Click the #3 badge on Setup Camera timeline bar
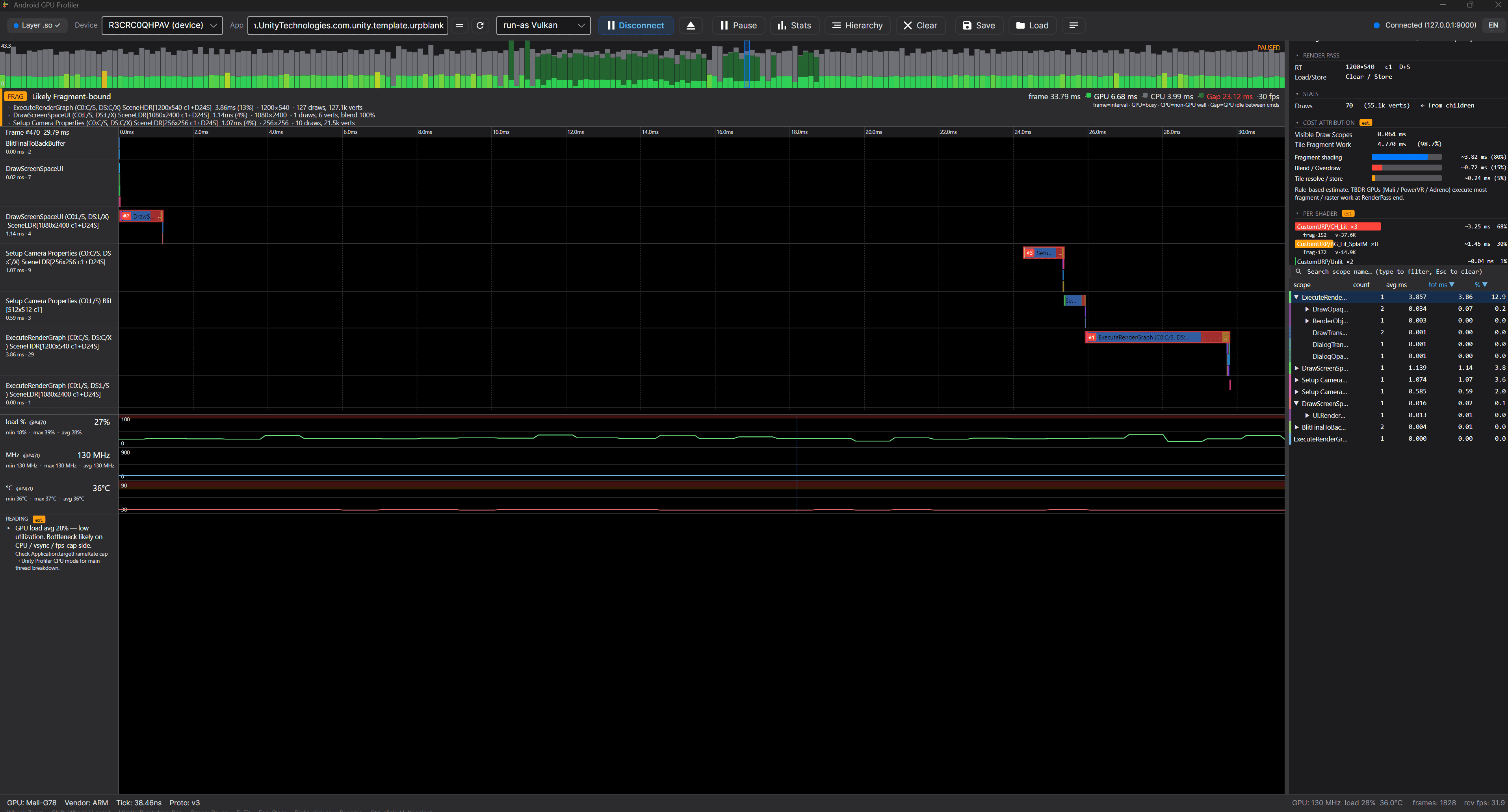 1029,253
